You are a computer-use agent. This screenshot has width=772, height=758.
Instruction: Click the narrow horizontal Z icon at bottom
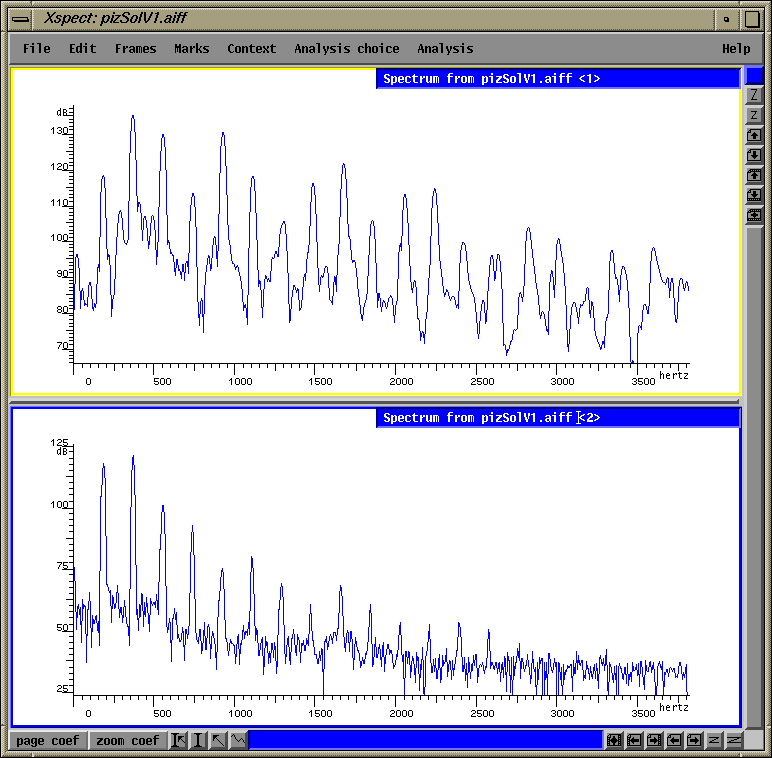tap(714, 740)
